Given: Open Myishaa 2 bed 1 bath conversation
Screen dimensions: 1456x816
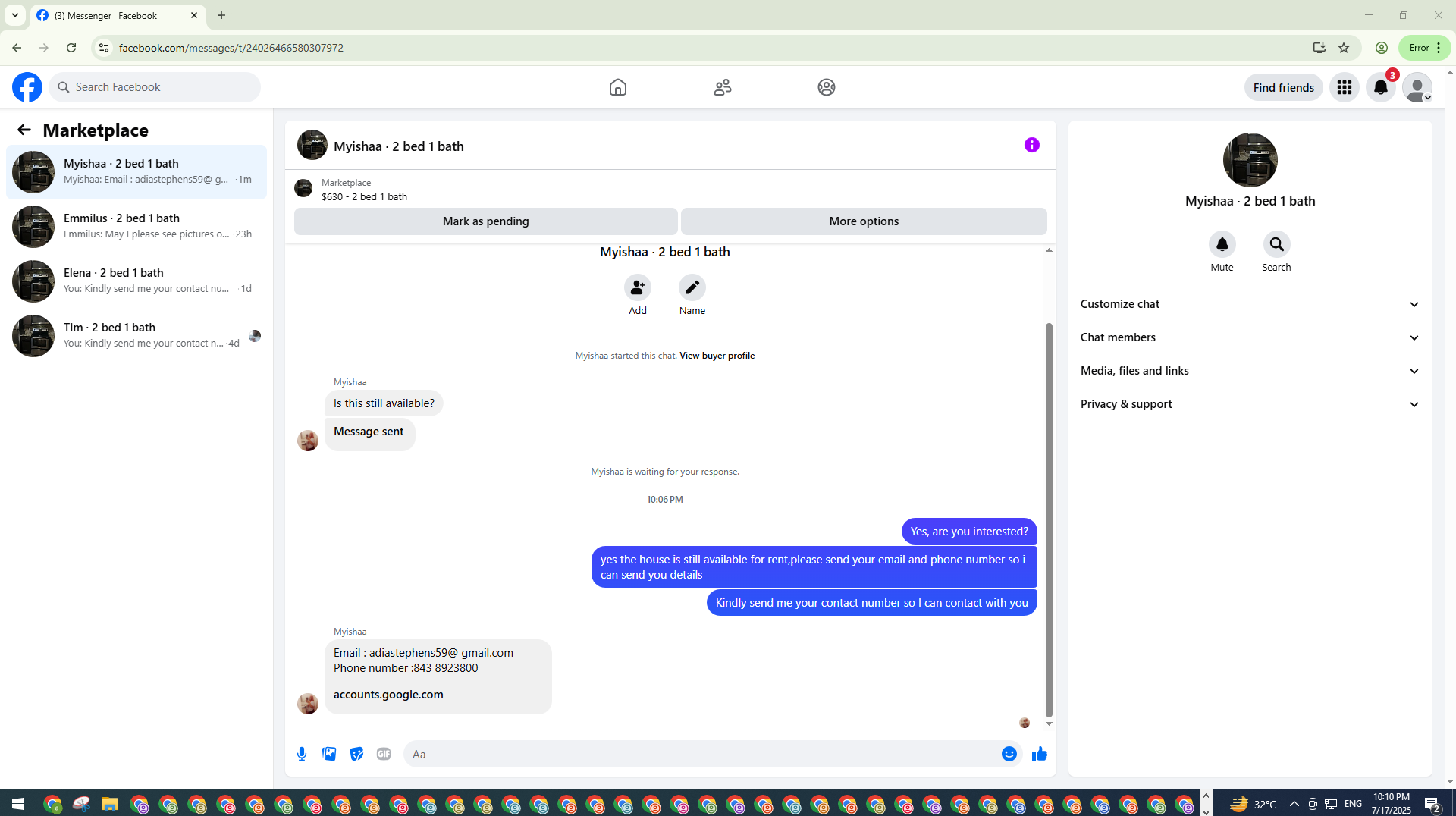Looking at the screenshot, I should coord(136,172).
